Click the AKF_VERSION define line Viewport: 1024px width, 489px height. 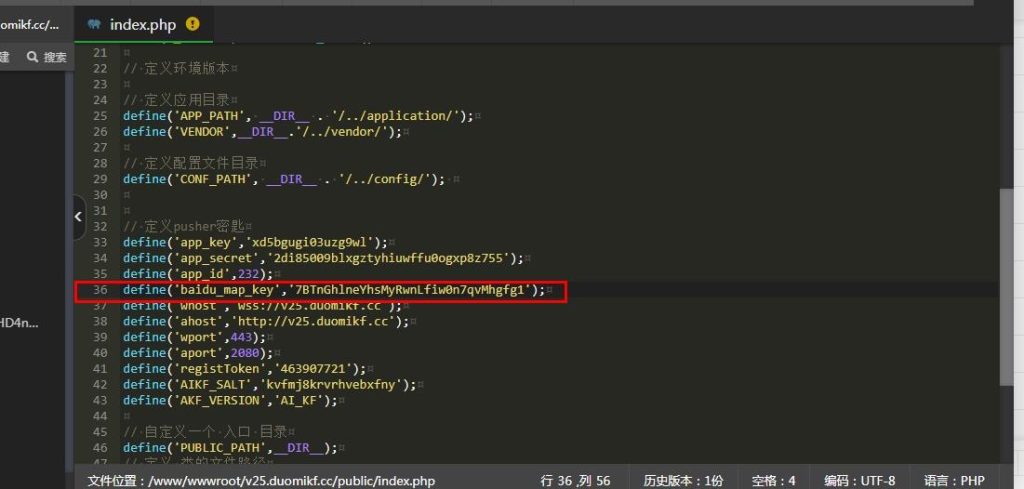(231, 400)
